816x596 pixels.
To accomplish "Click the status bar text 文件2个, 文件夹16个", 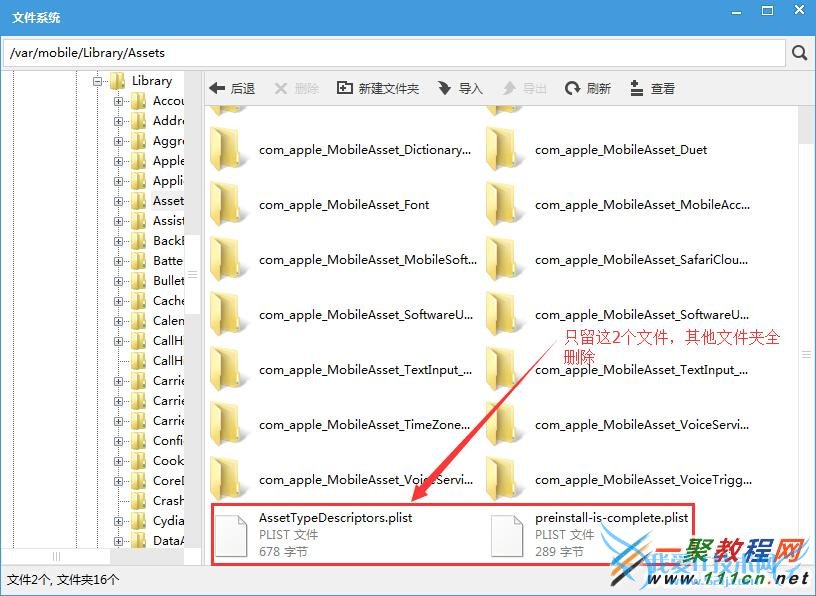I will [x=63, y=579].
